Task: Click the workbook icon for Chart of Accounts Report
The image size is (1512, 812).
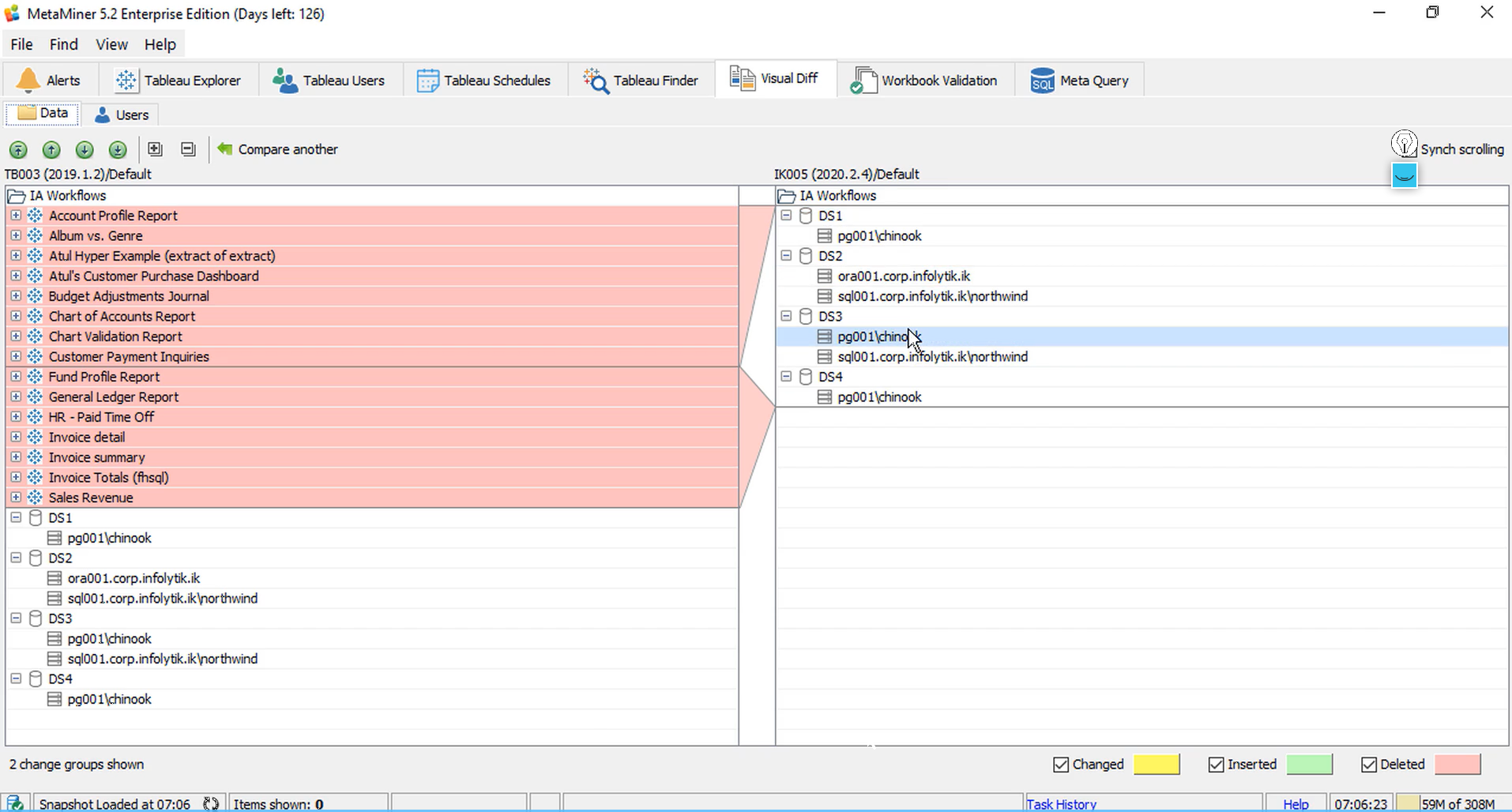Action: (x=35, y=316)
